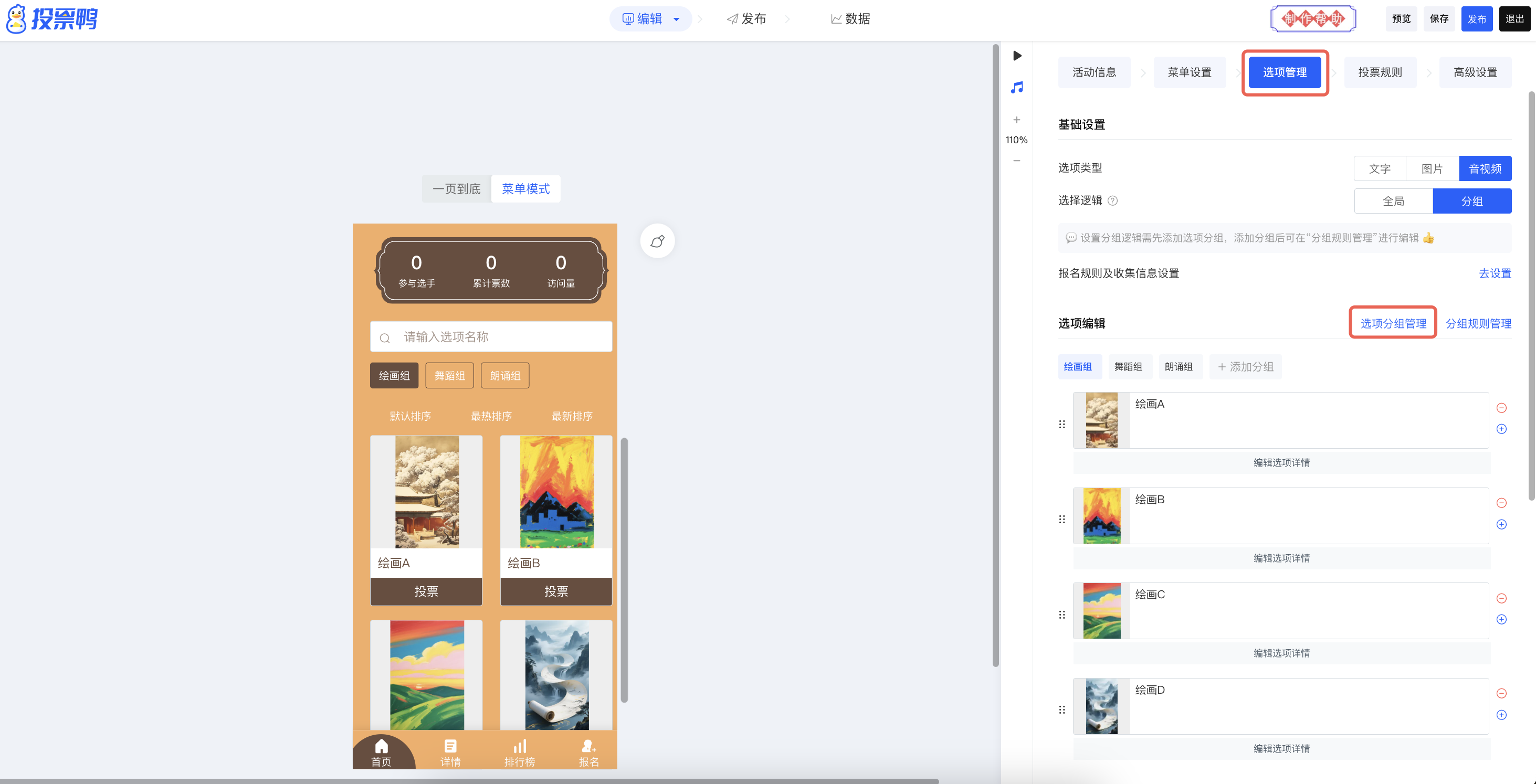1536x784 pixels.
Task: Choose 全局 selection logic
Action: (1394, 201)
